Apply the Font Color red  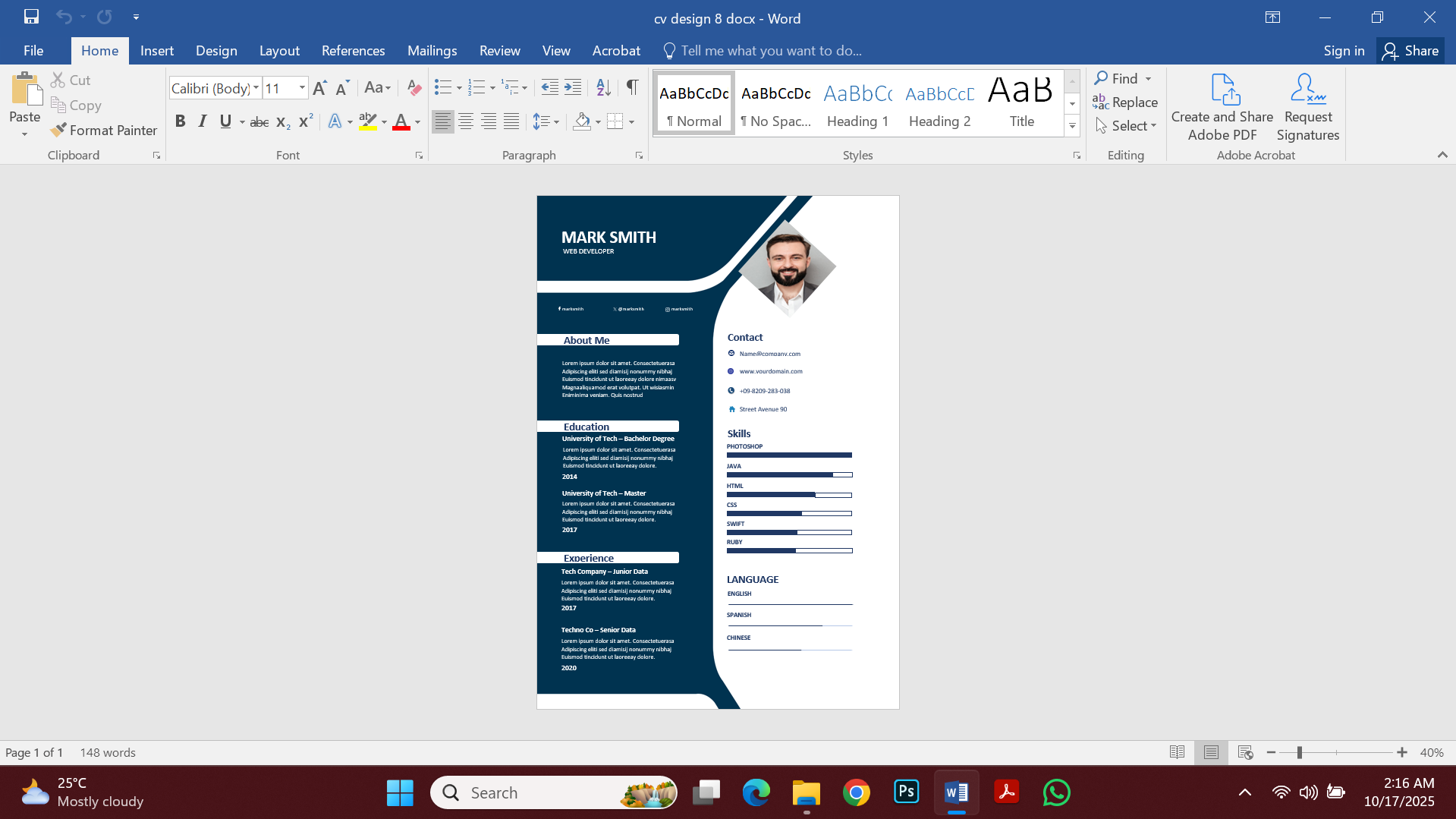point(401,121)
